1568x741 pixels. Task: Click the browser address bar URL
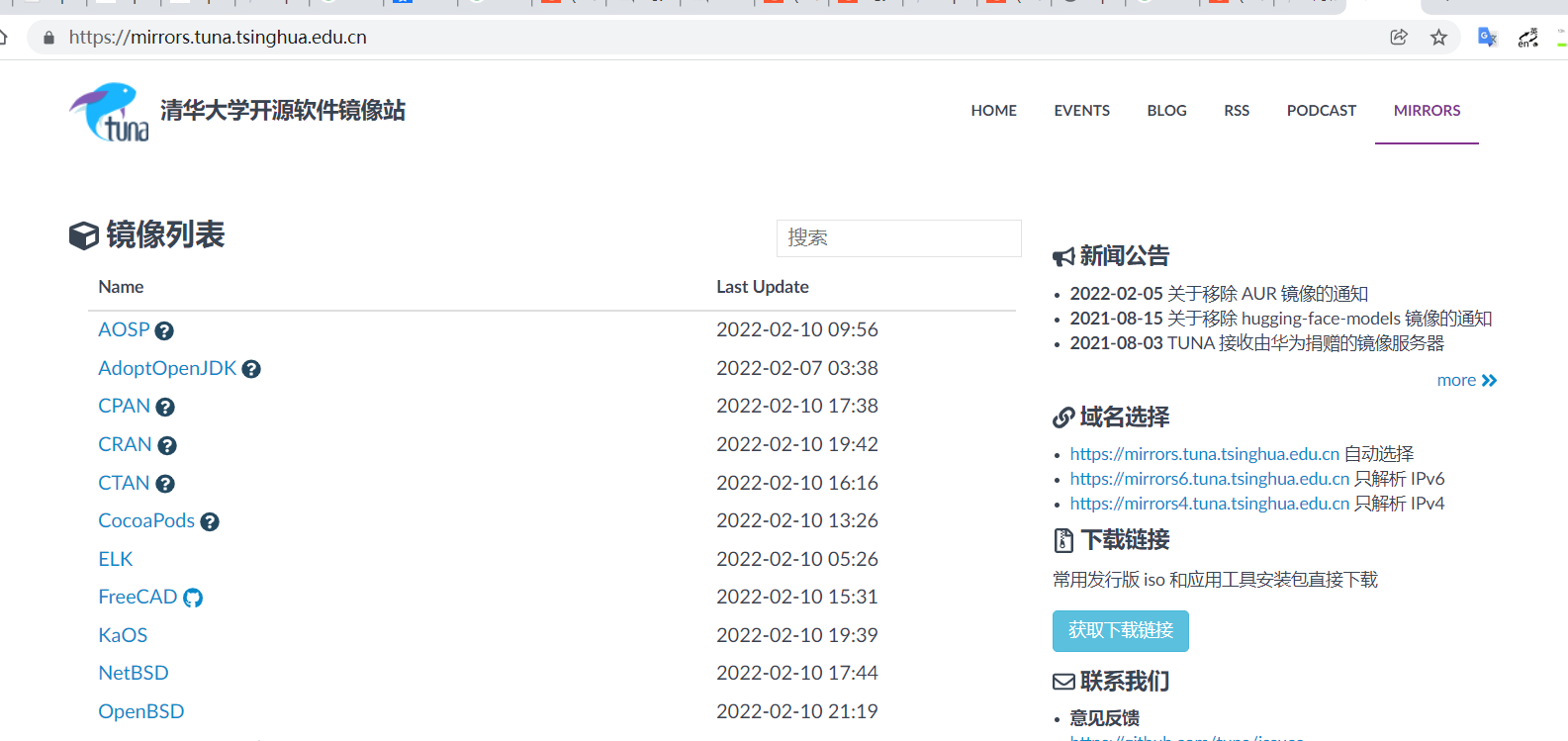218,38
